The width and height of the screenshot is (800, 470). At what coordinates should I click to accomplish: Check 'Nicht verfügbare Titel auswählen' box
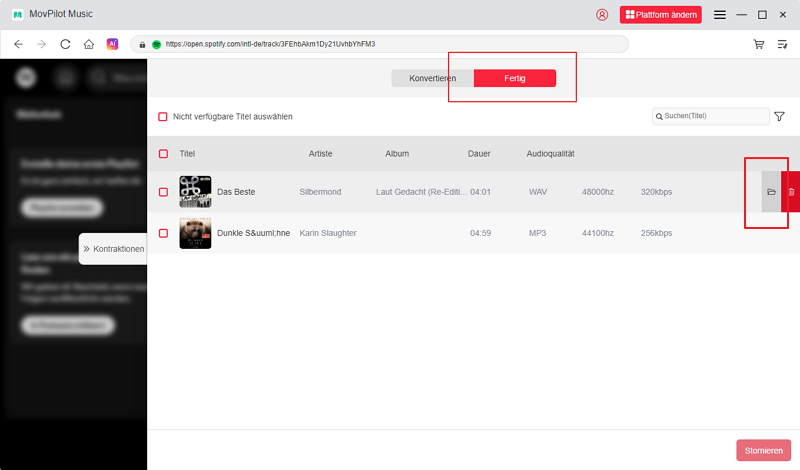point(163,117)
